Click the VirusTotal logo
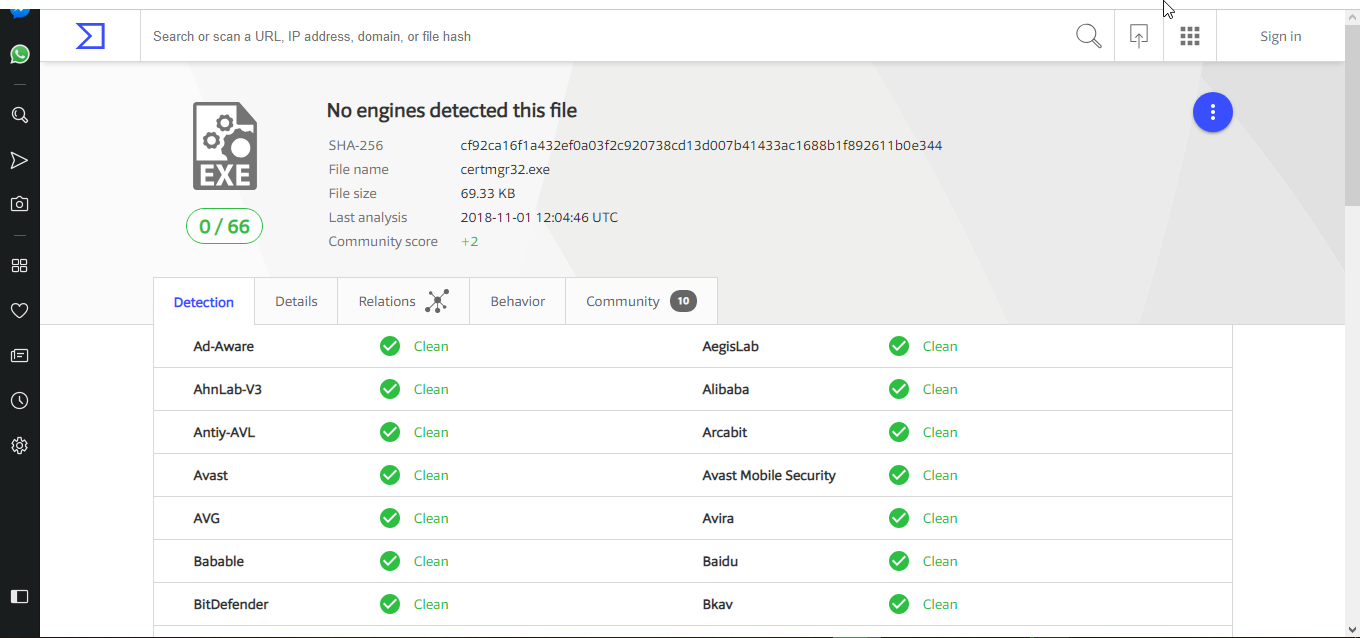 click(x=90, y=35)
